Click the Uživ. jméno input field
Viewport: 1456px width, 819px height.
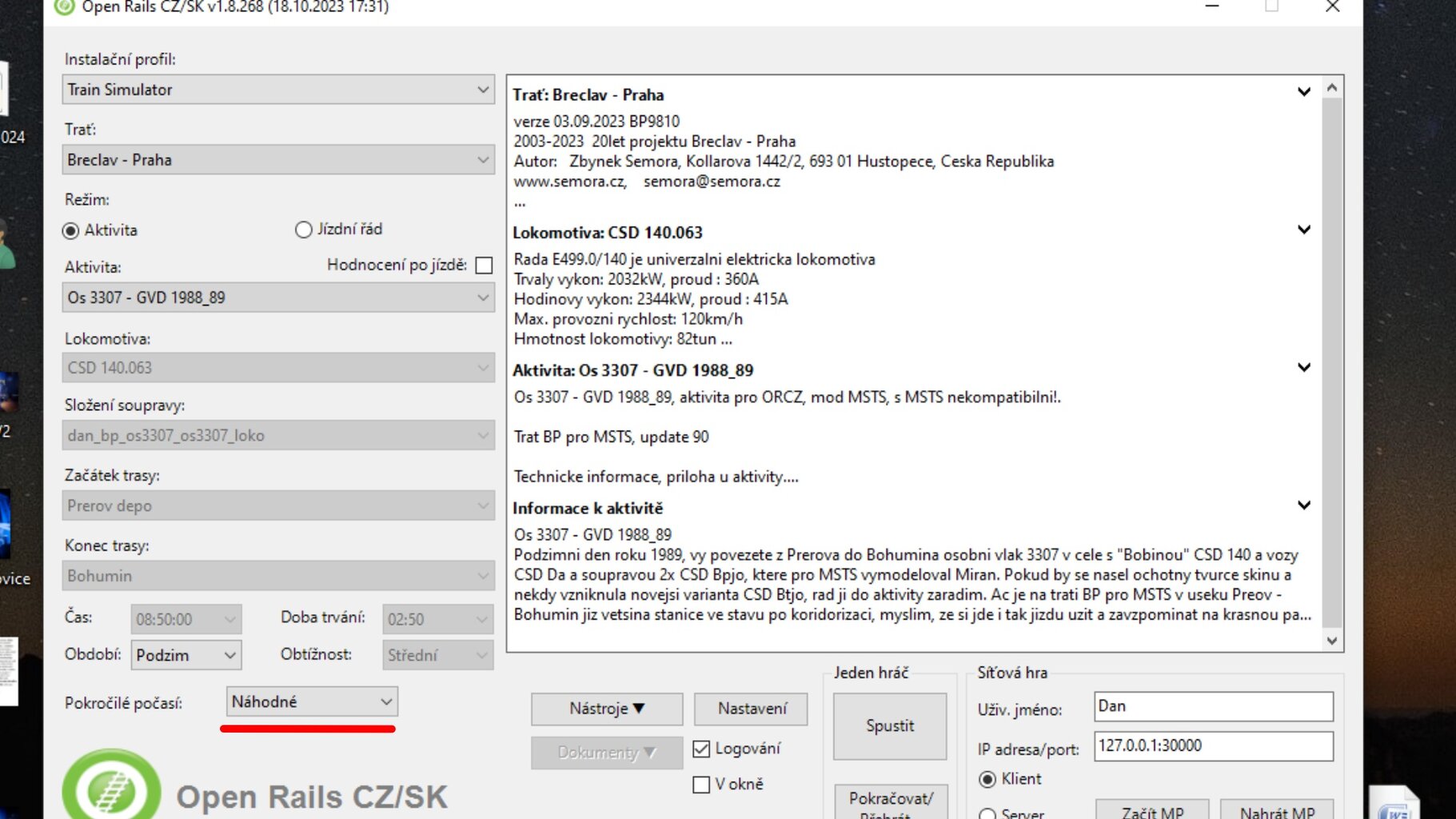pos(1214,706)
